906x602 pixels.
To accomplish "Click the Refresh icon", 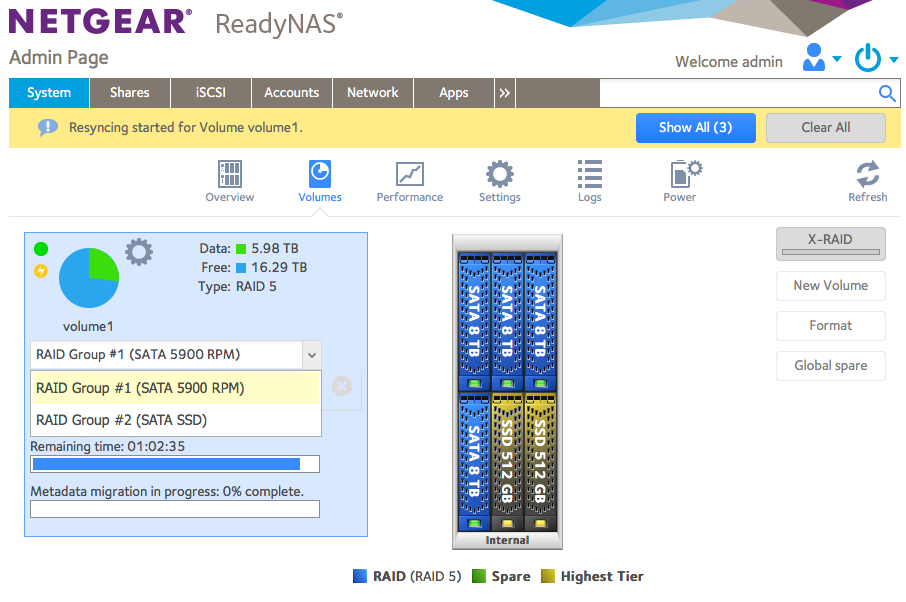I will tap(867, 174).
